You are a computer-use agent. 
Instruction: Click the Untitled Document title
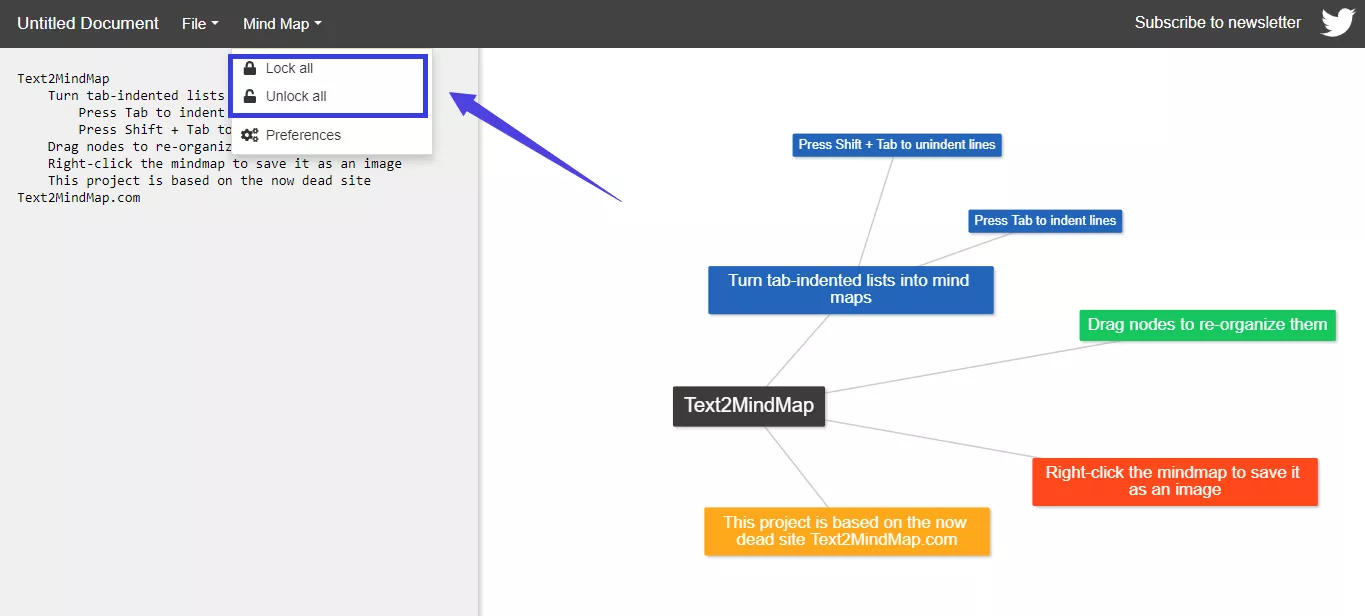coord(87,23)
